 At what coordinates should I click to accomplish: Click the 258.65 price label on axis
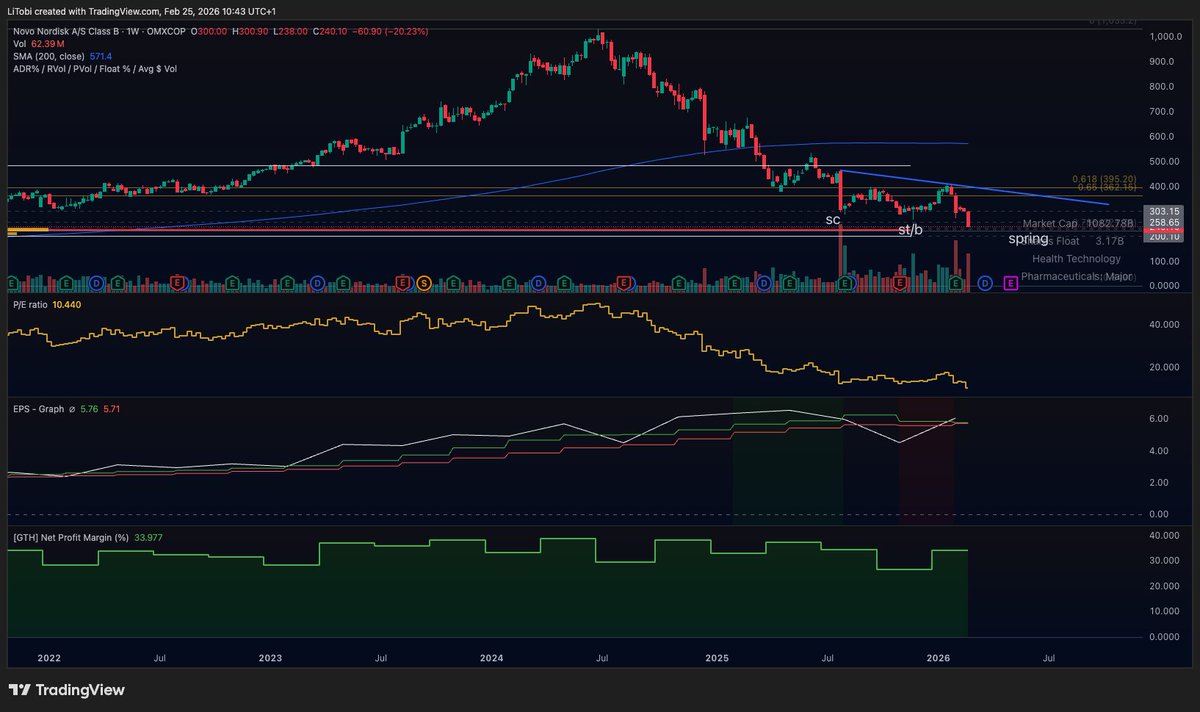(1166, 221)
